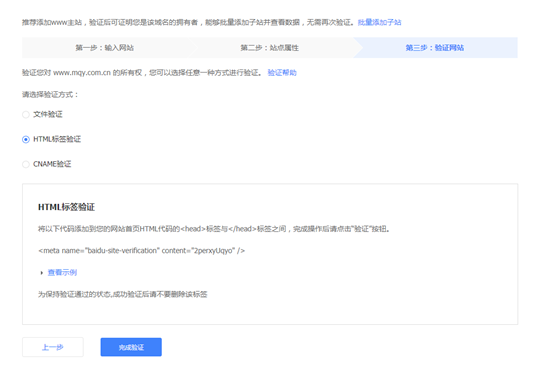This screenshot has height=388, width=558.
Task: Switch to step 第二步：站点属性
Action: [x=269, y=48]
